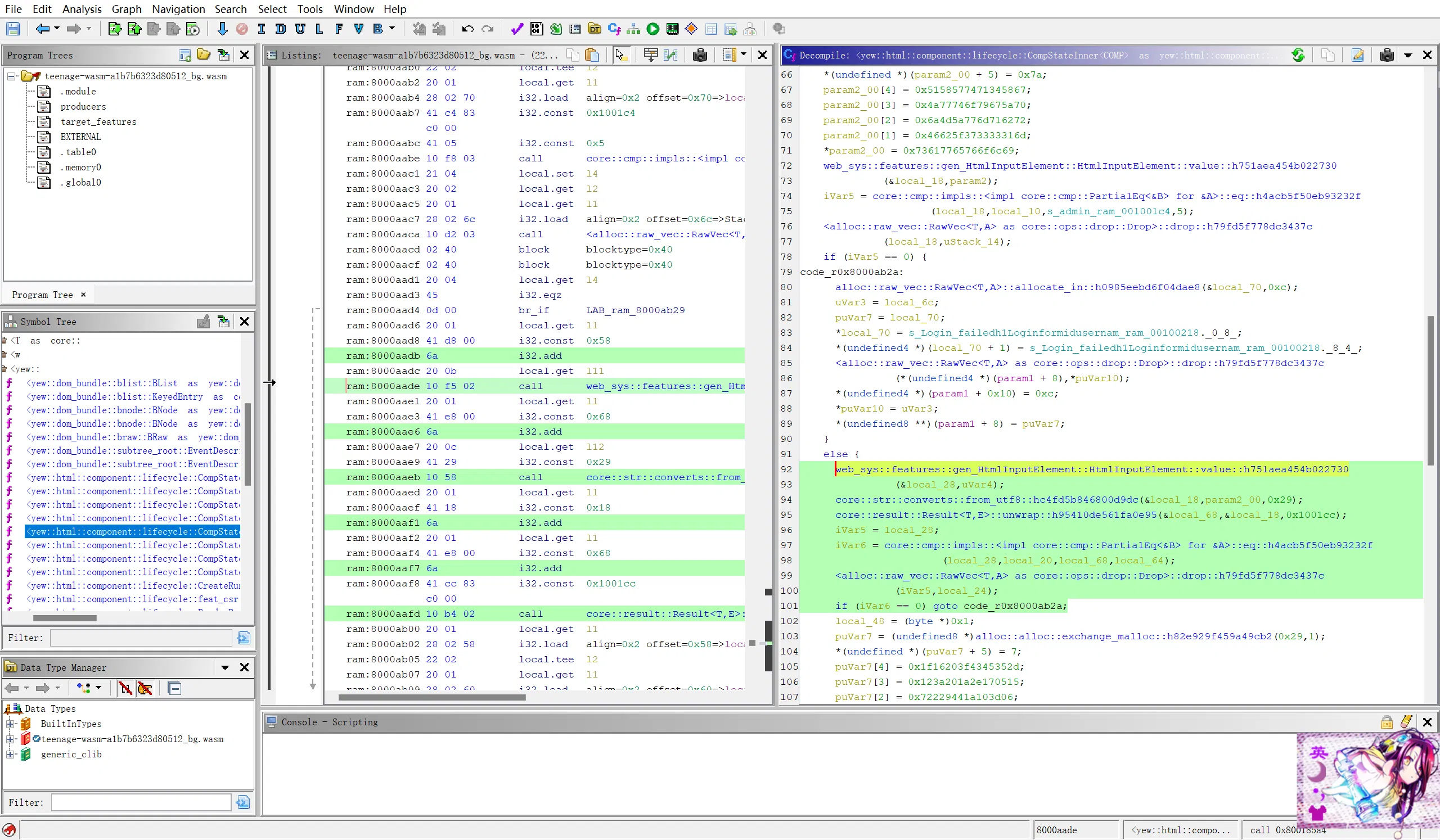
Task: Open Data Type filter options button
Action: [x=243, y=802]
